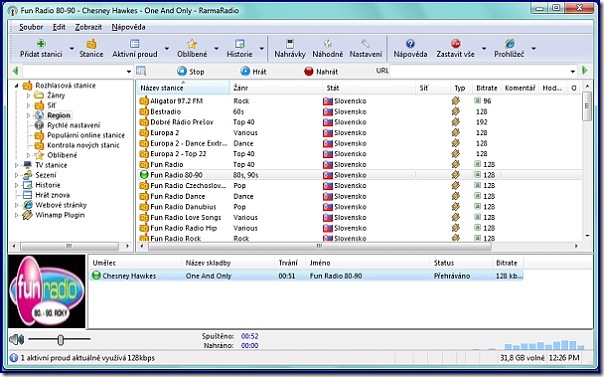
Task: Open Nastavení settings
Action: (366, 49)
